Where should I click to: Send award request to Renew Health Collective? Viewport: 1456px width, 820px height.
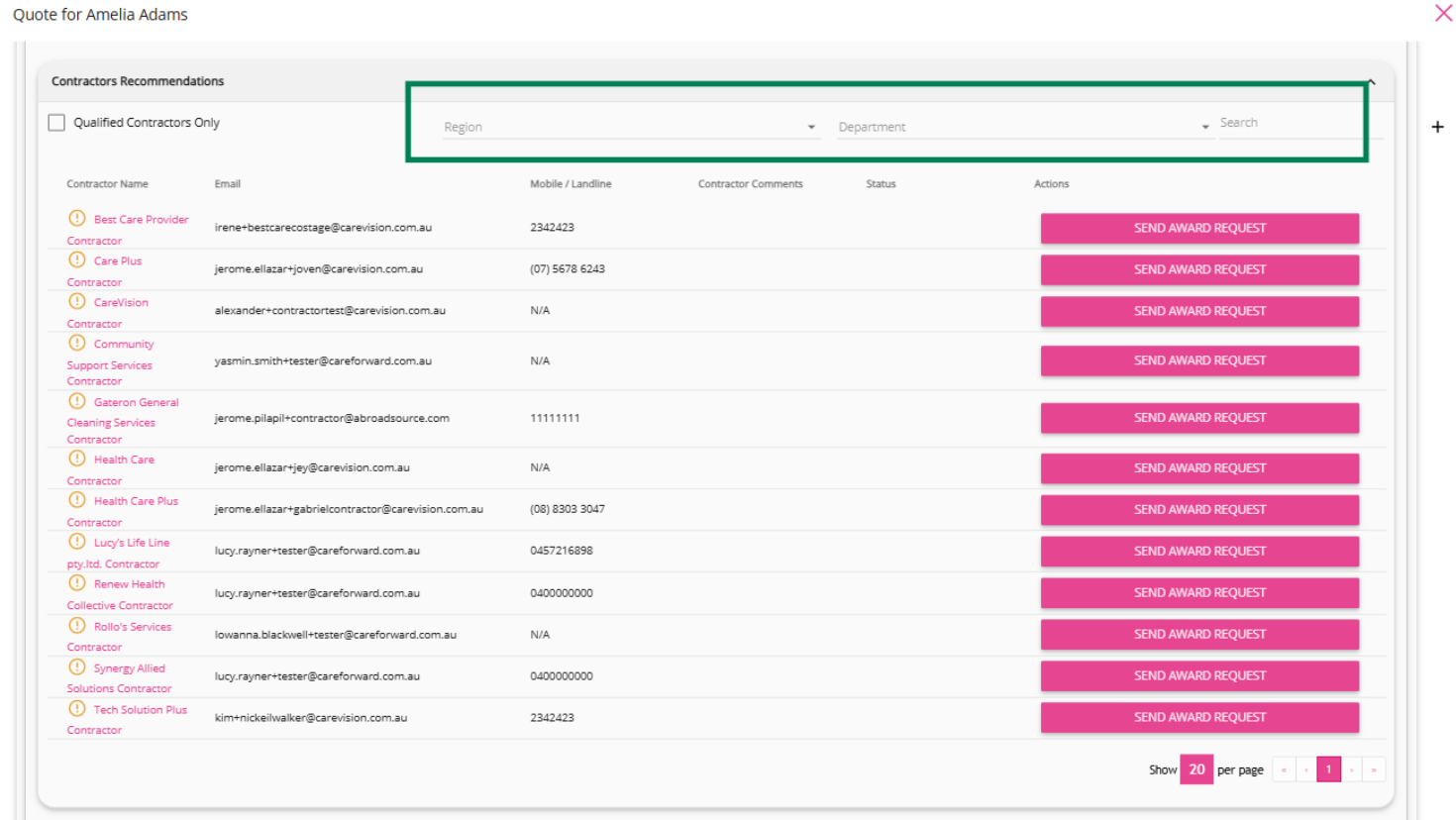(x=1199, y=593)
